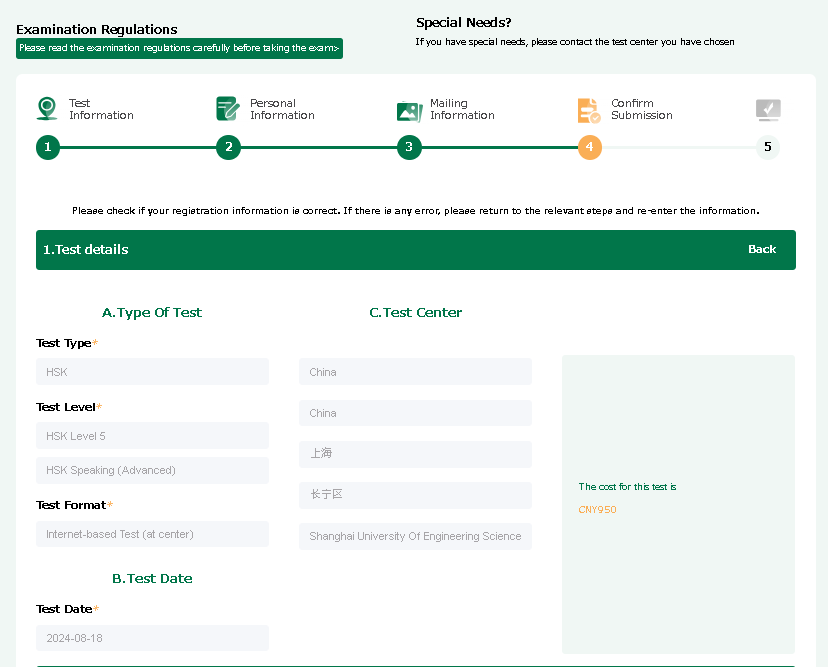
Task: Click the Mailing Information step label
Action: click(x=462, y=109)
